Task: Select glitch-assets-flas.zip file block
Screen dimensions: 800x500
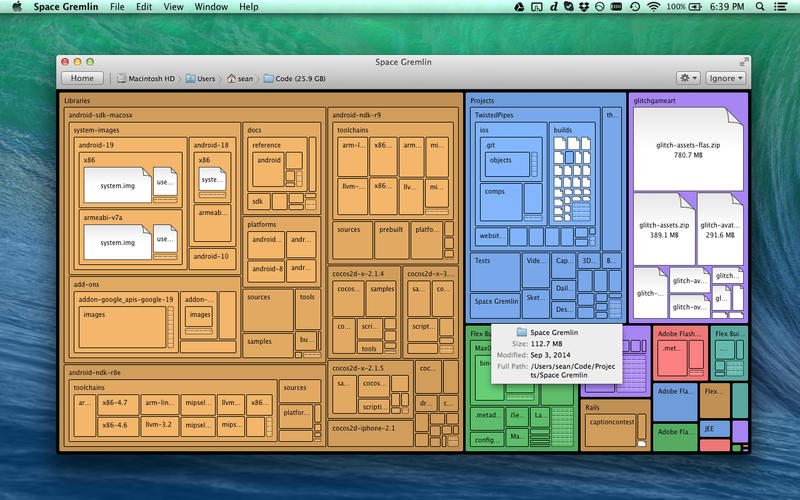Action: tap(687, 148)
